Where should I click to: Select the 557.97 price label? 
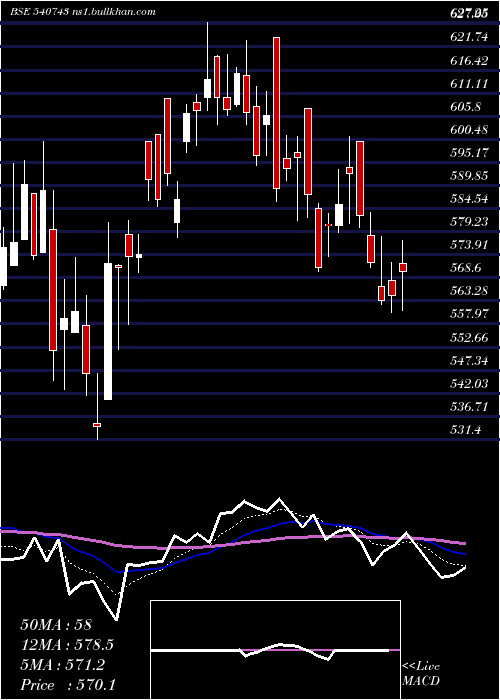pos(469,314)
